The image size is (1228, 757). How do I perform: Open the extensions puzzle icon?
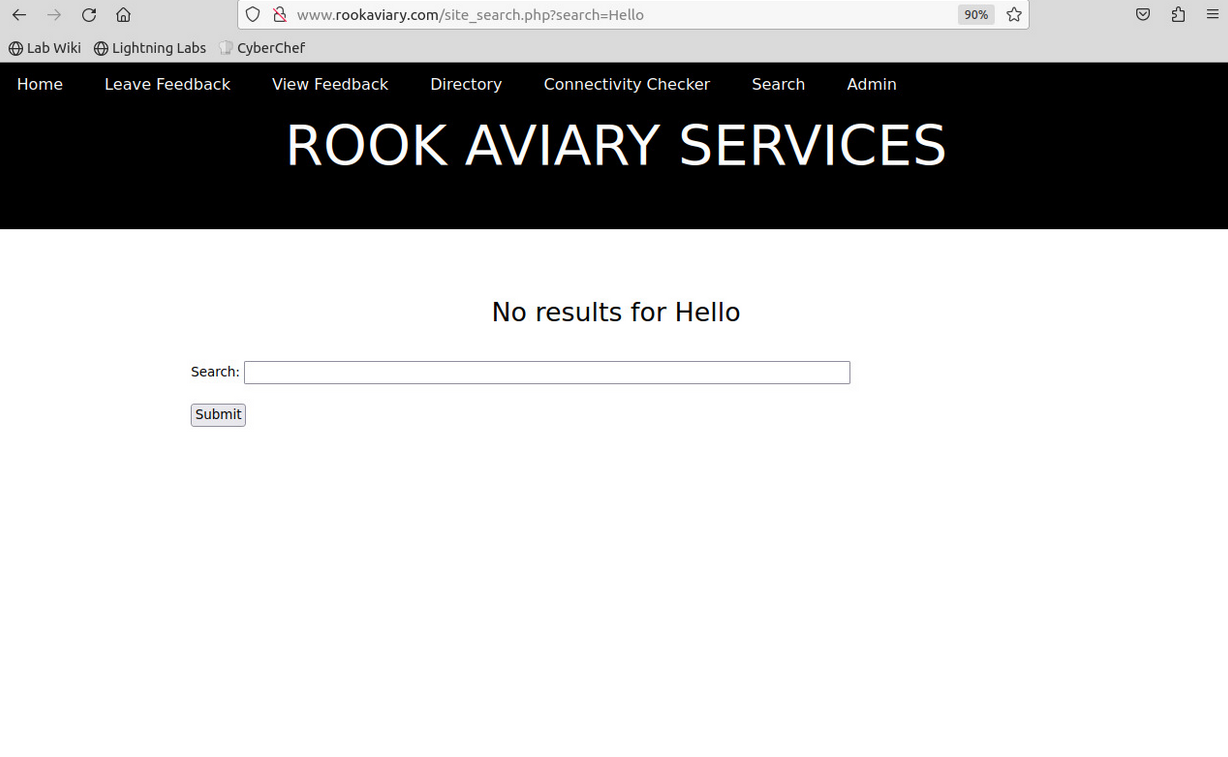click(1178, 15)
